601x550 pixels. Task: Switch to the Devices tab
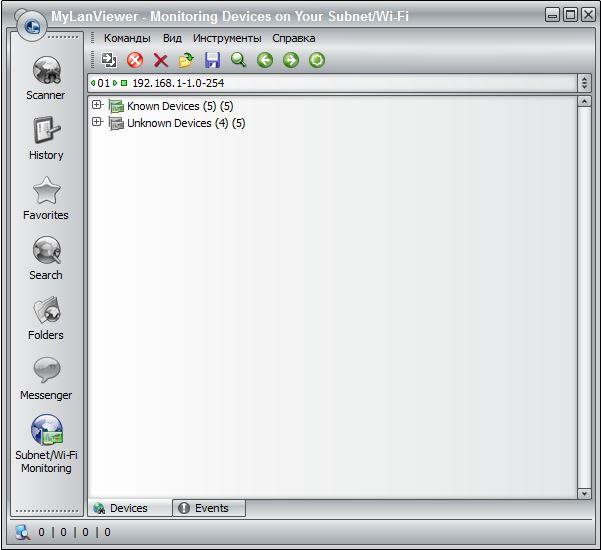(x=130, y=508)
